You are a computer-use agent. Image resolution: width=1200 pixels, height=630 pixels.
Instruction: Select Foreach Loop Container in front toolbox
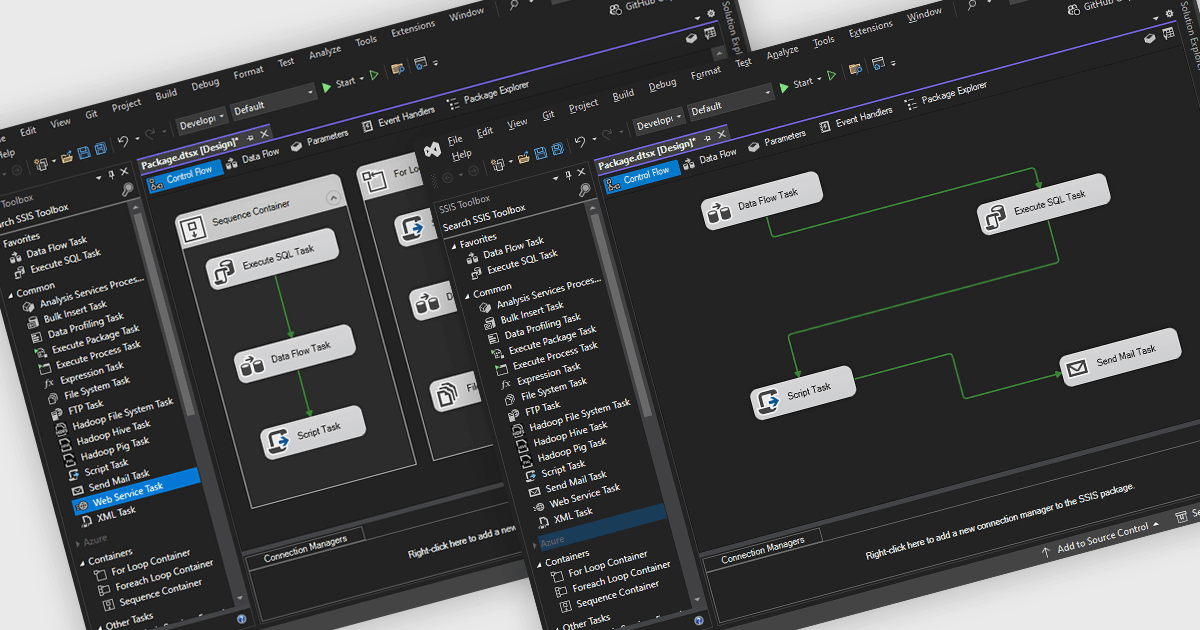point(612,575)
